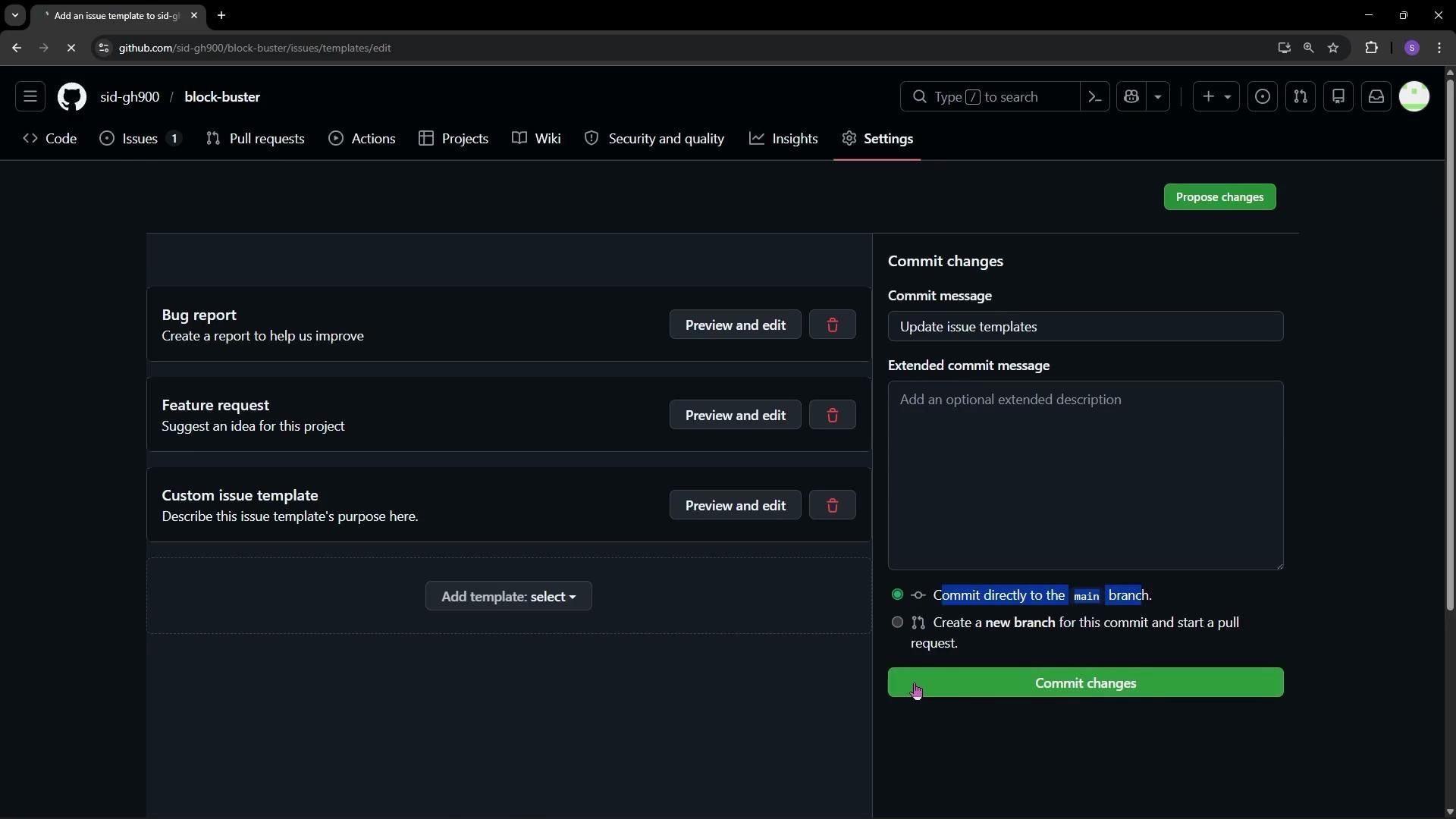Open the Copilot chat icon
1456x819 pixels.
coord(1131,97)
